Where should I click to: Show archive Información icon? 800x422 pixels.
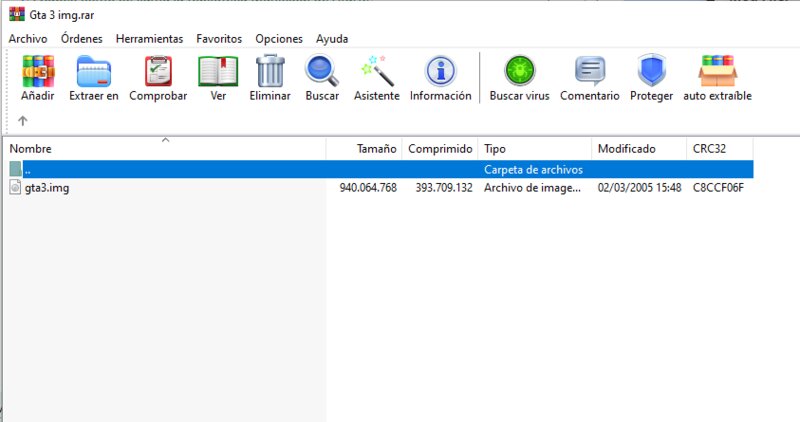(440, 71)
